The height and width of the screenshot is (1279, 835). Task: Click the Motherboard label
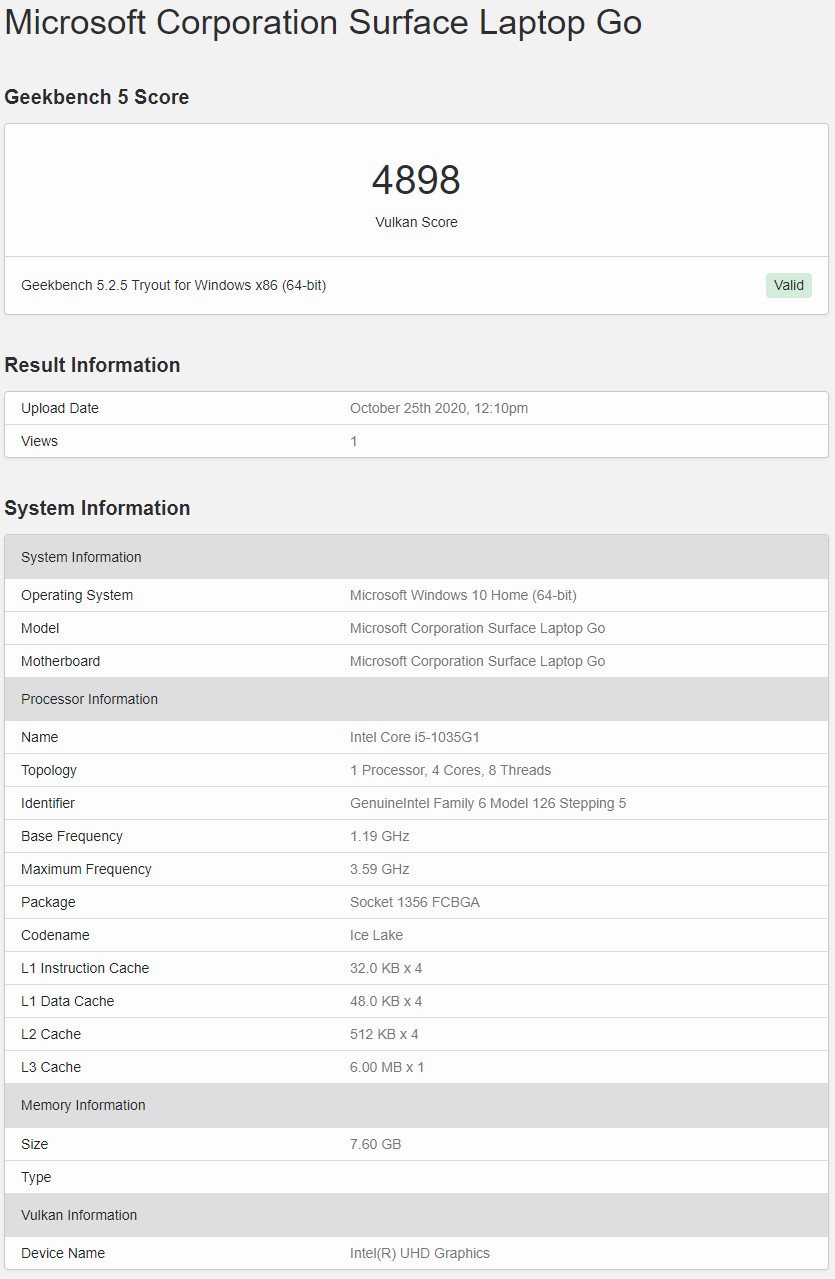point(60,661)
